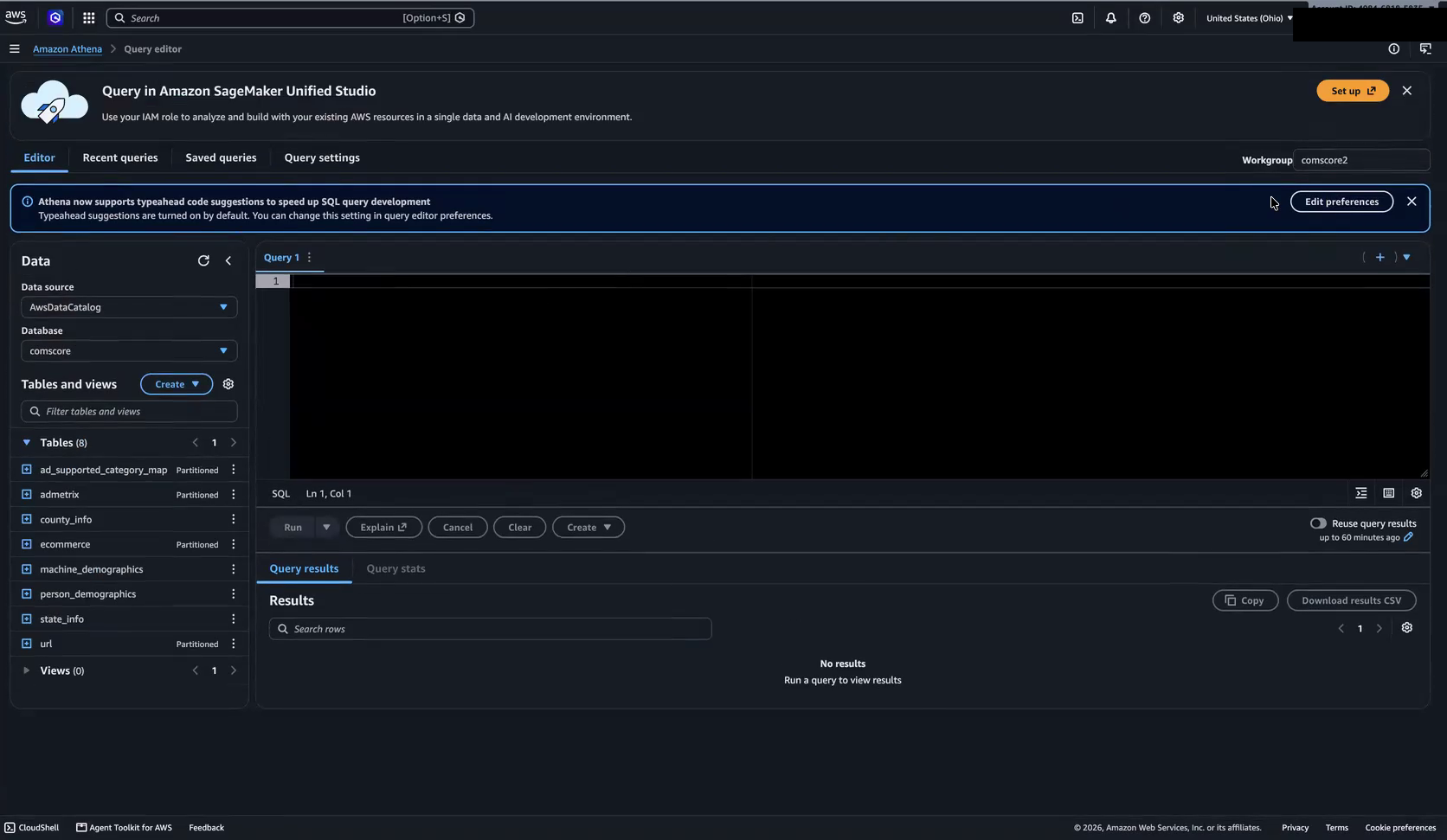Expand the ecommerce table columns
The width and height of the screenshot is (1447, 840).
coord(27,544)
